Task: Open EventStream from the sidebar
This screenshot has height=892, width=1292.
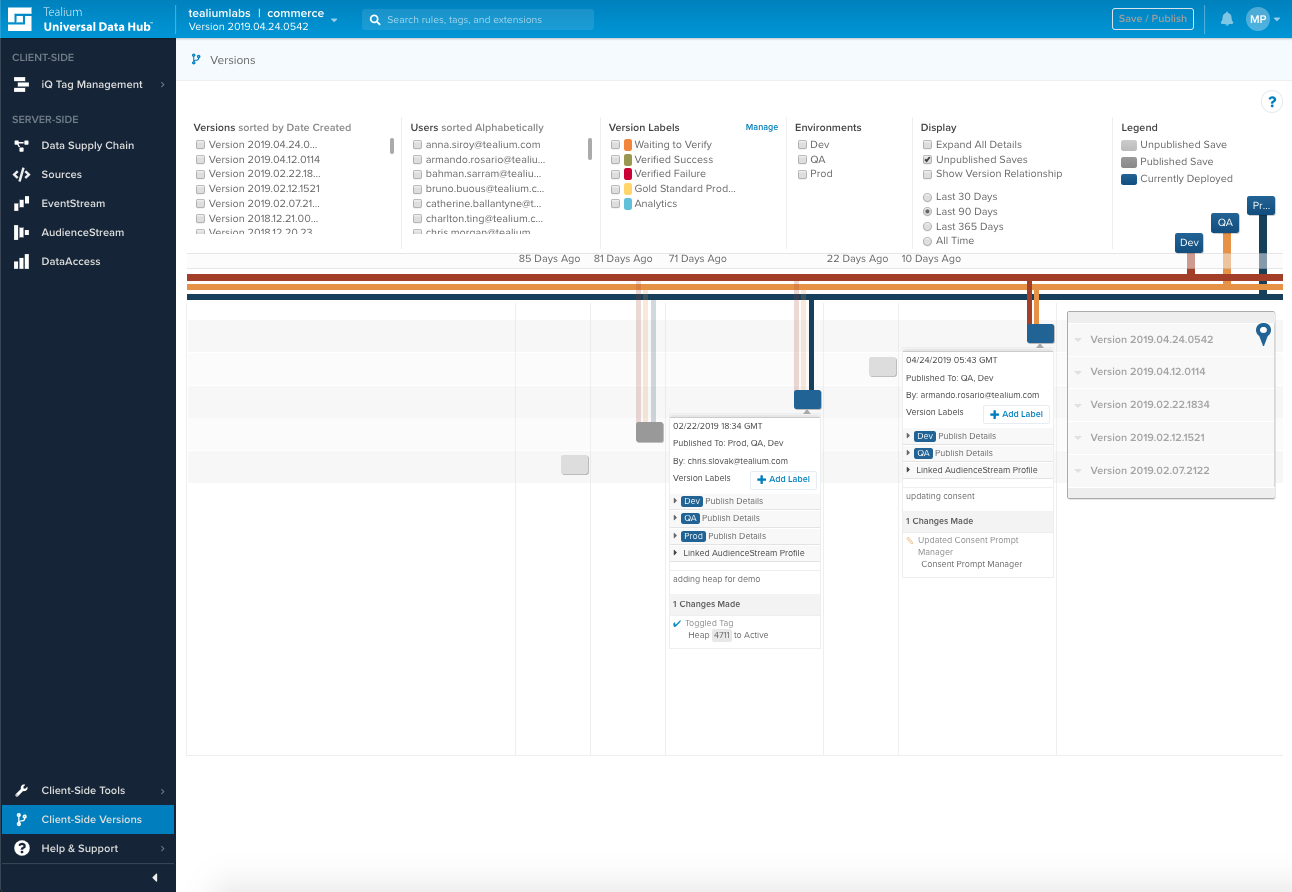Action: coord(21,204)
